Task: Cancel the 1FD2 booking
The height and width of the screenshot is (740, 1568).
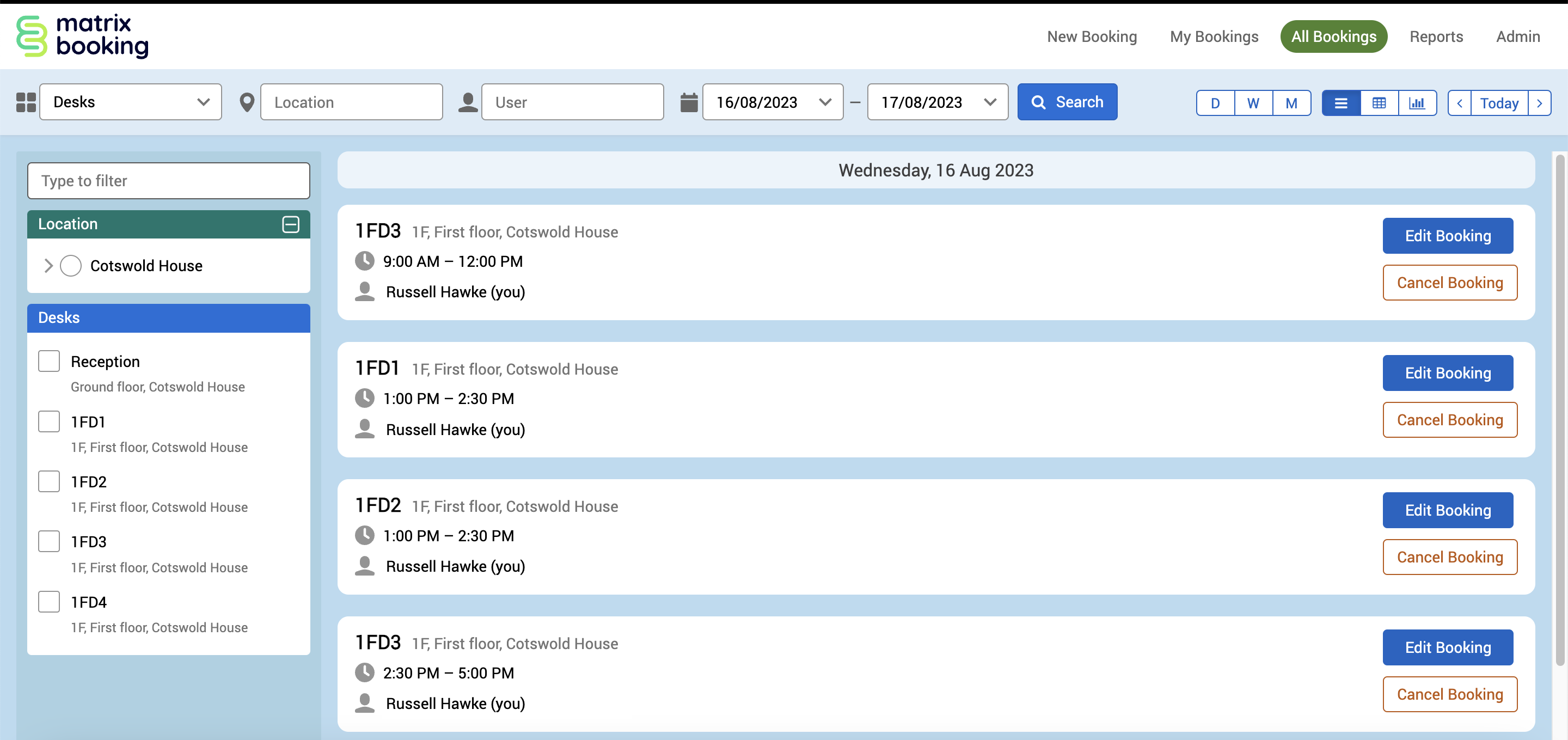Action: coord(1449,557)
